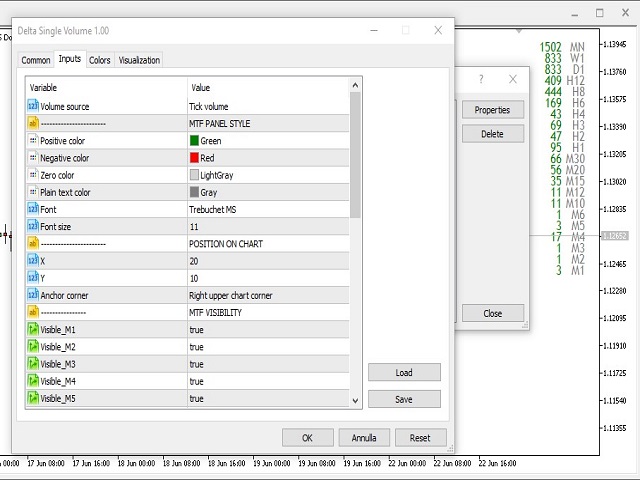The height and width of the screenshot is (480, 640).
Task: Select the Red negative color swatch
Action: point(194,158)
